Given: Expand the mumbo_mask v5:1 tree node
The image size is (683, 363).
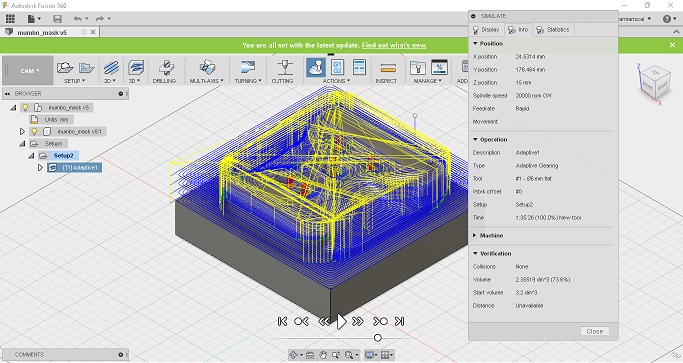Looking at the screenshot, I should click(x=22, y=131).
